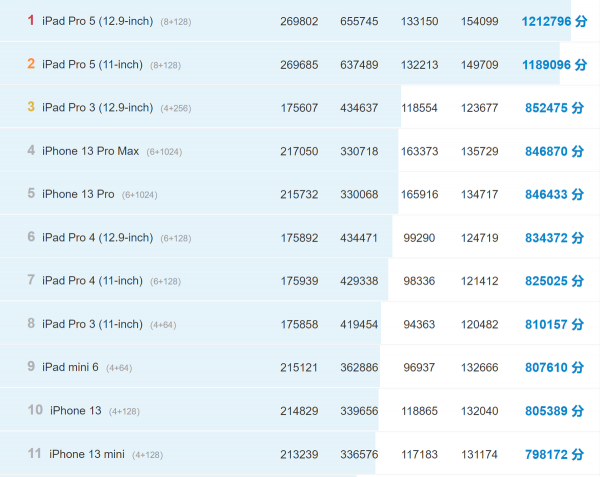Click the value 133150

click(419, 21)
